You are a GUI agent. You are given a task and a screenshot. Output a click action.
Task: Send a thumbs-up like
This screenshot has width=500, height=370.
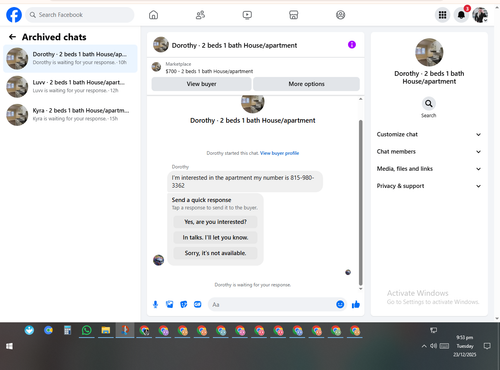(356, 304)
